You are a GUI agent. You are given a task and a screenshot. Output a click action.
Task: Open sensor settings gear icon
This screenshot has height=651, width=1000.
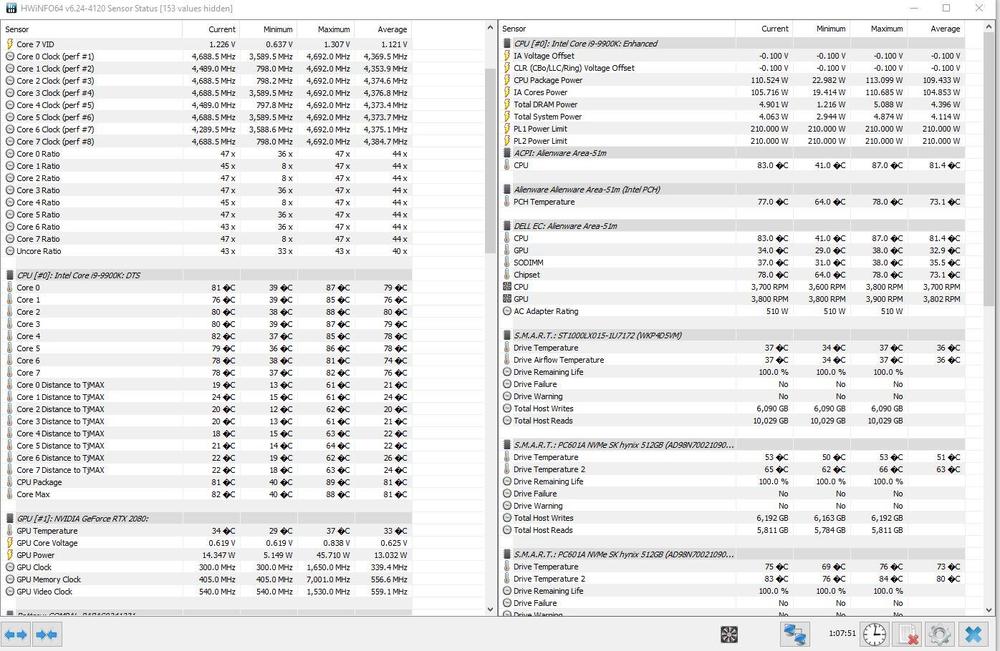(x=939, y=634)
